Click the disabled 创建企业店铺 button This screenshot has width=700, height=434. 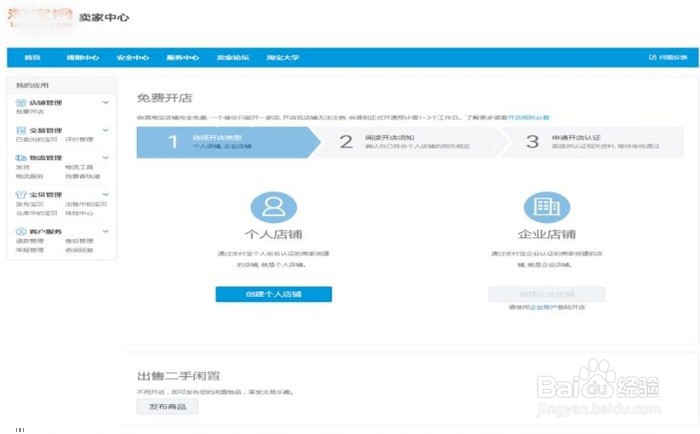point(547,294)
